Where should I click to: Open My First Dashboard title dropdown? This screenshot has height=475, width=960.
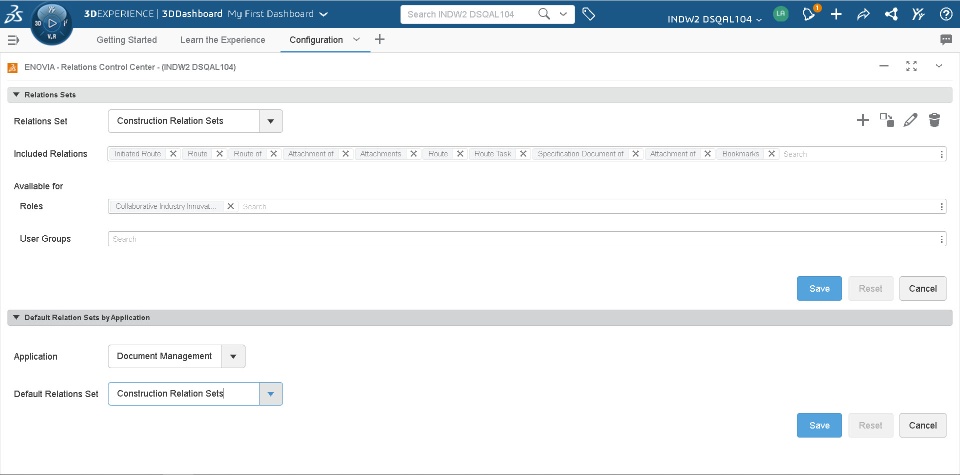click(x=324, y=14)
